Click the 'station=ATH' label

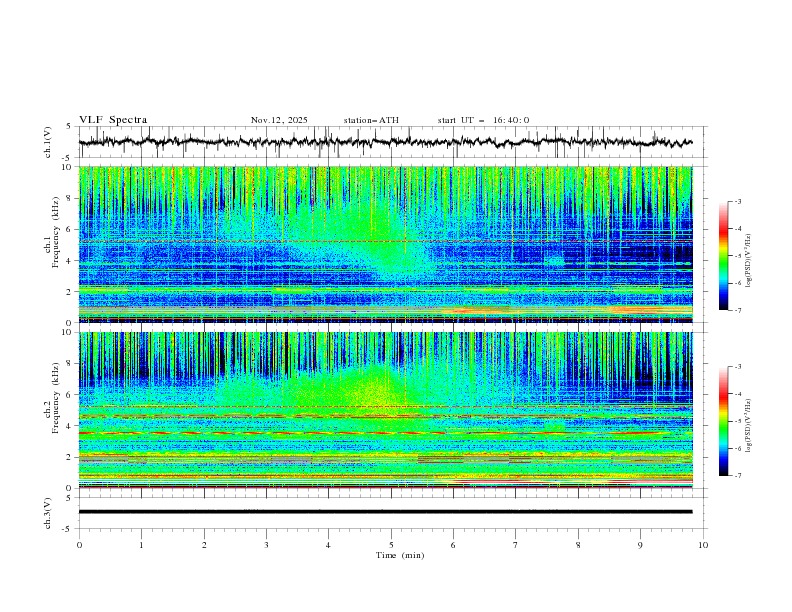coord(371,120)
